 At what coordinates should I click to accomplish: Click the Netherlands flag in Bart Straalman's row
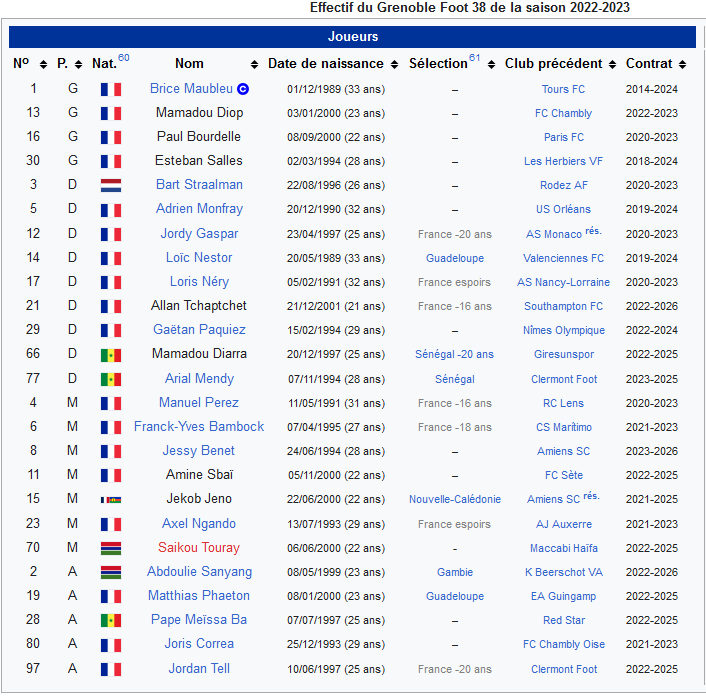[x=110, y=185]
